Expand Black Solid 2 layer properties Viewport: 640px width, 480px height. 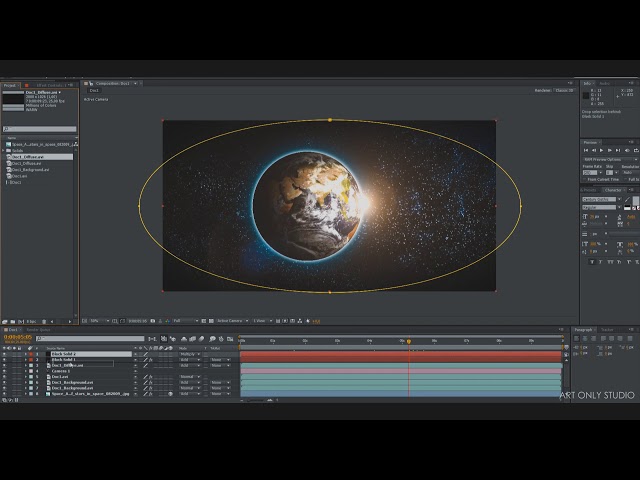tap(26, 354)
